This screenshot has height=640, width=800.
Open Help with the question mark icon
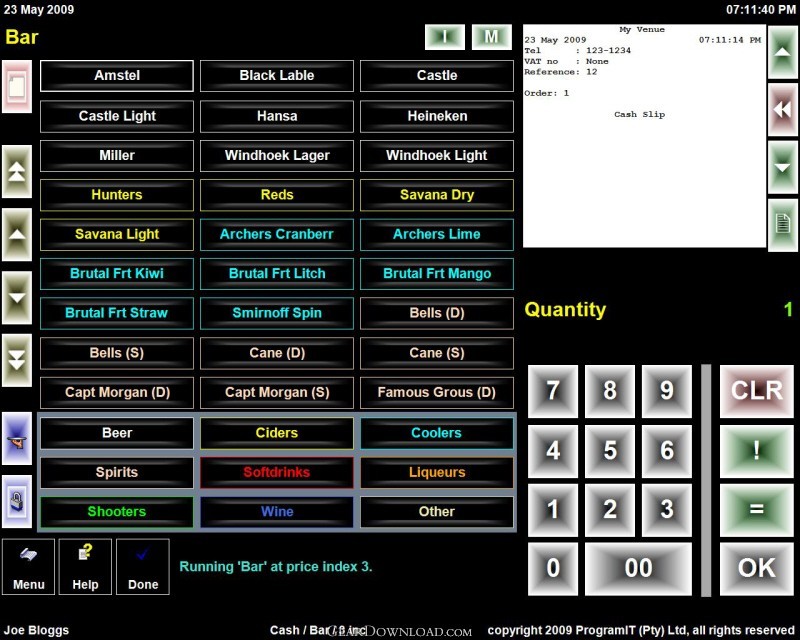coord(85,567)
